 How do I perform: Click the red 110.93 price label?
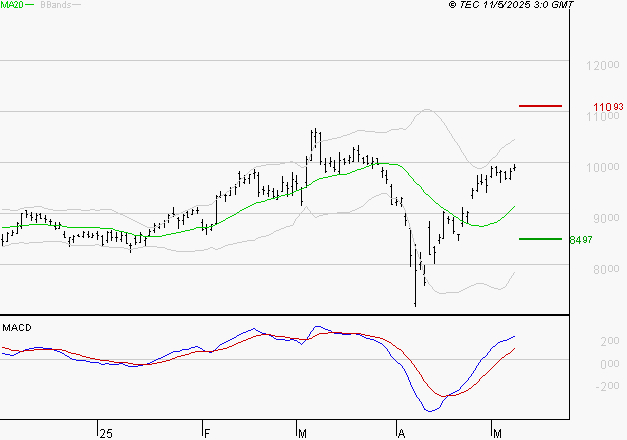click(x=608, y=107)
